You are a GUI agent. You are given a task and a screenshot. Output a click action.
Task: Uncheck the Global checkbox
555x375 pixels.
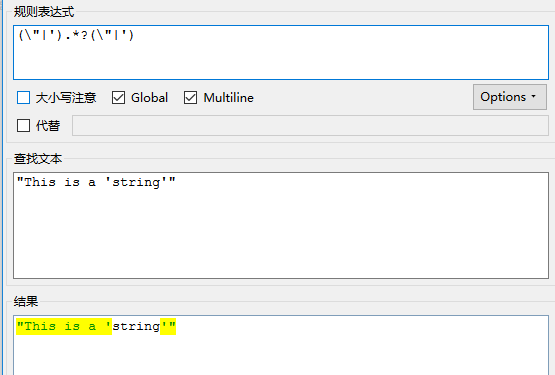118,98
